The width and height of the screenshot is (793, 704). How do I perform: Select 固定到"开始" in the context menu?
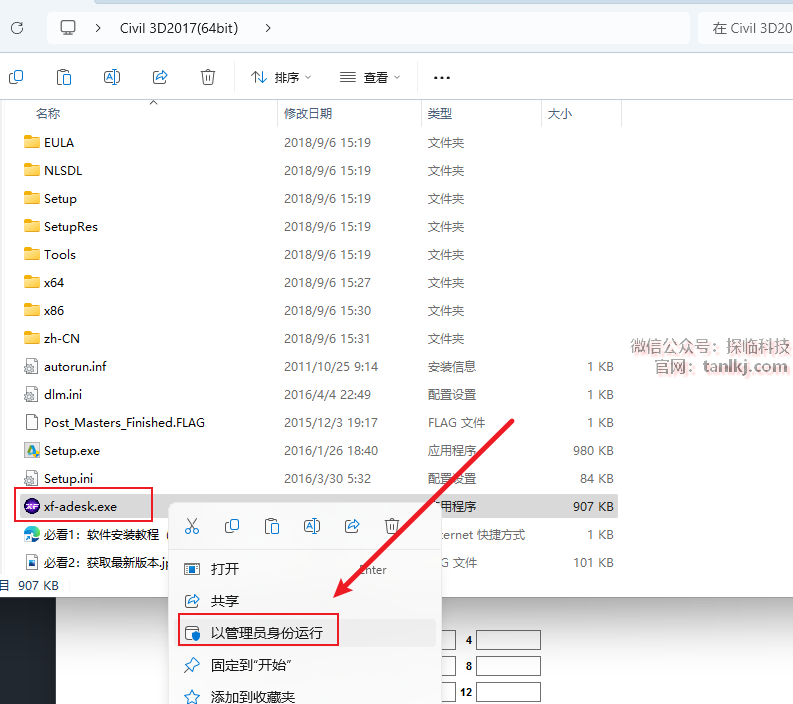click(251, 665)
